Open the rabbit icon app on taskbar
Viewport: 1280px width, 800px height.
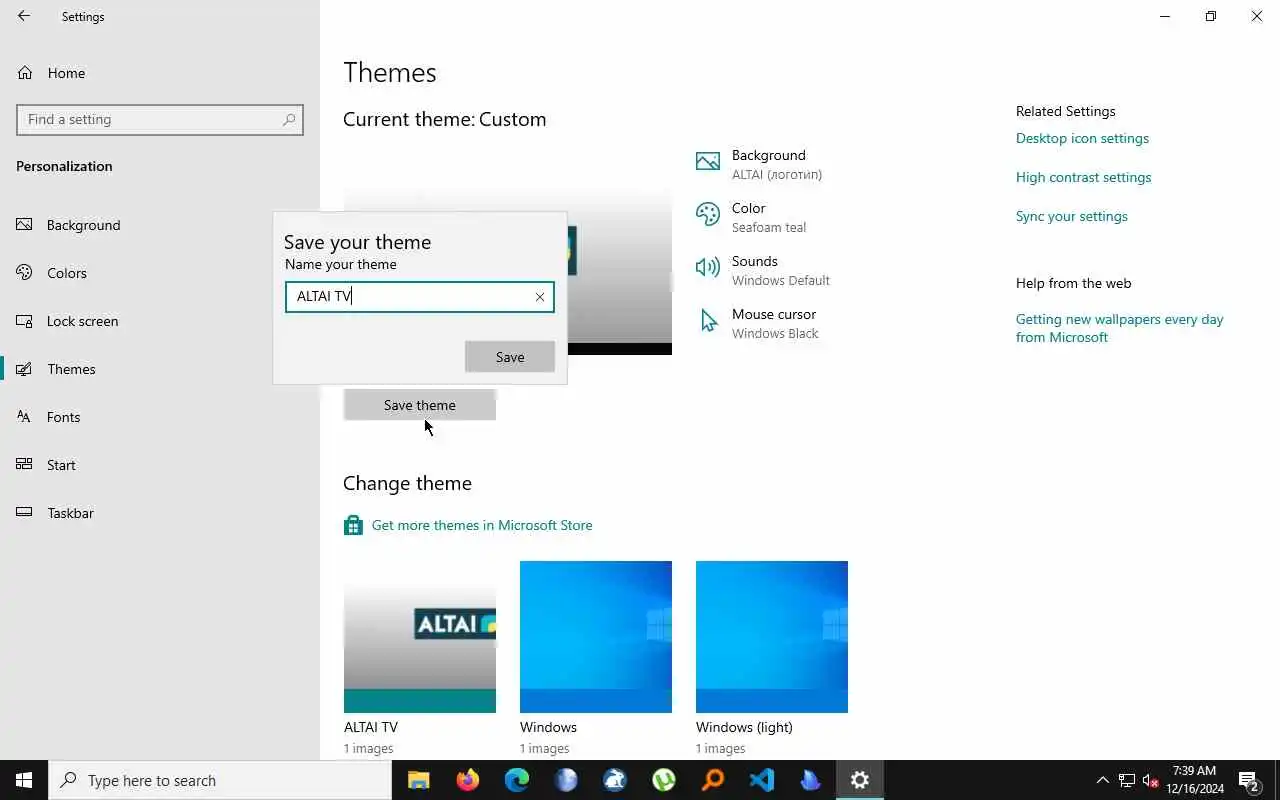click(x=614, y=780)
